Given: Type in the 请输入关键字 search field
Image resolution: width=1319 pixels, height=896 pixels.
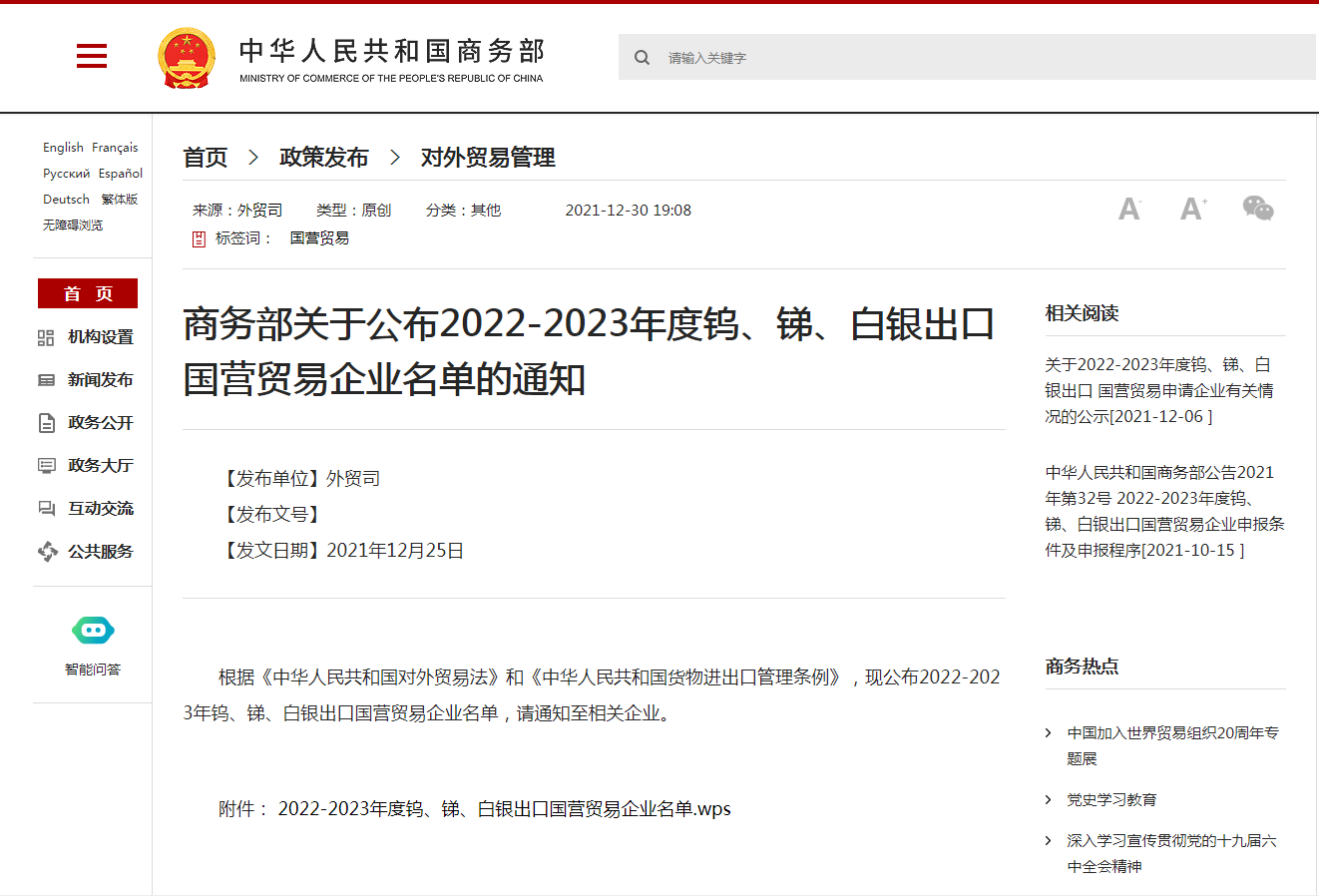Looking at the screenshot, I should click(x=978, y=58).
